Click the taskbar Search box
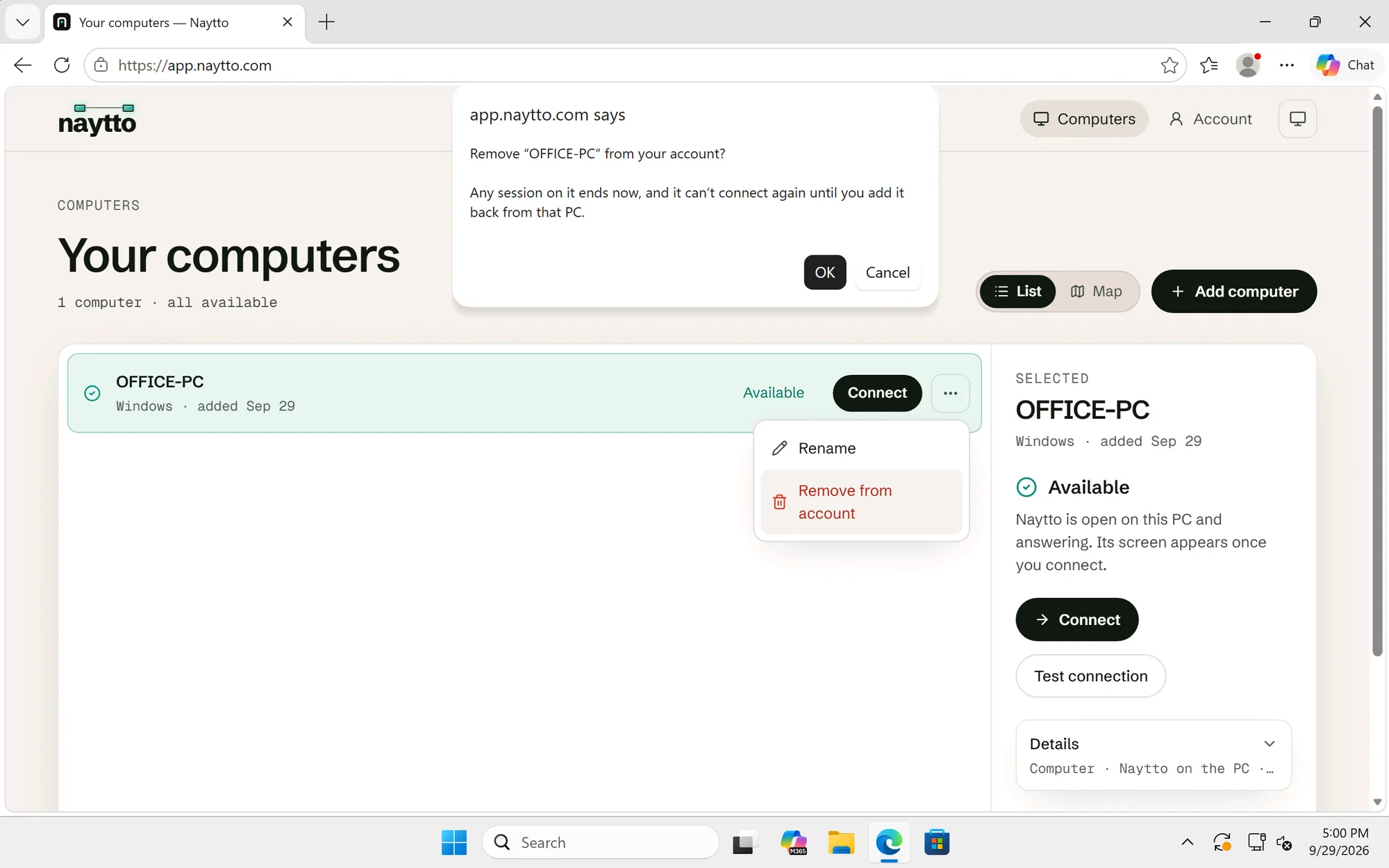The image size is (1389, 868). 600,842
